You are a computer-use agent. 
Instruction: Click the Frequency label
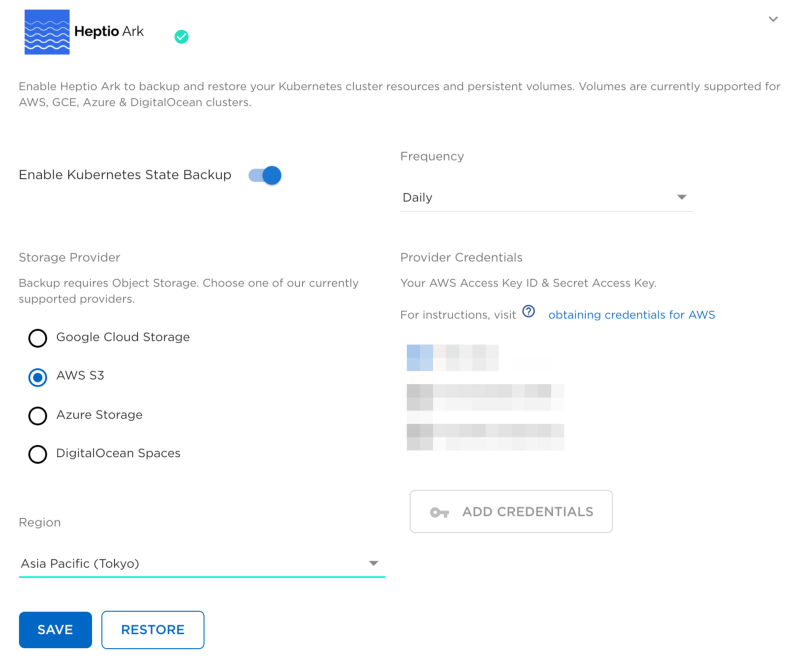432,156
